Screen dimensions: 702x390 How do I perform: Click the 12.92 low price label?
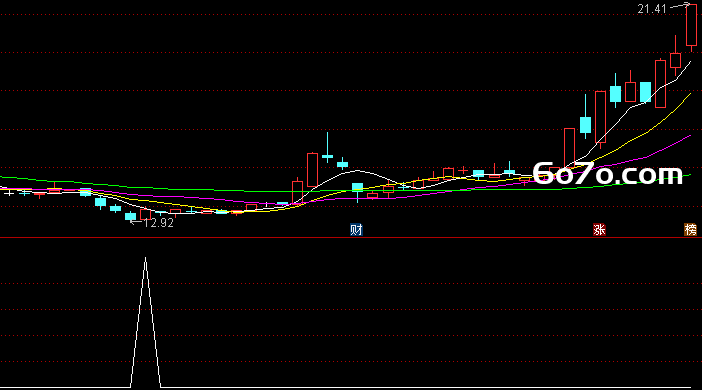coord(158,223)
